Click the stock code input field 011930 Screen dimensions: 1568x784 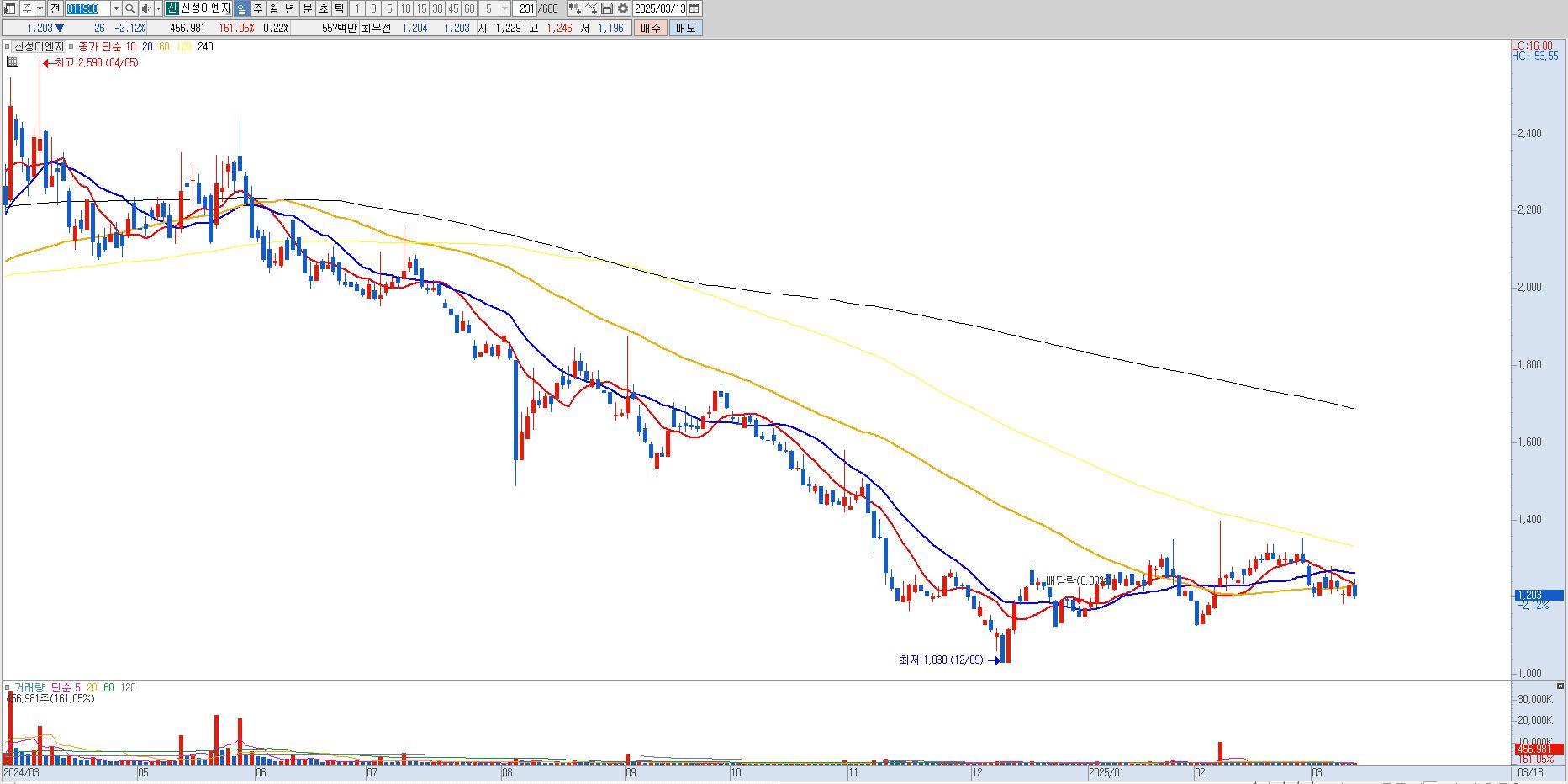point(87,8)
